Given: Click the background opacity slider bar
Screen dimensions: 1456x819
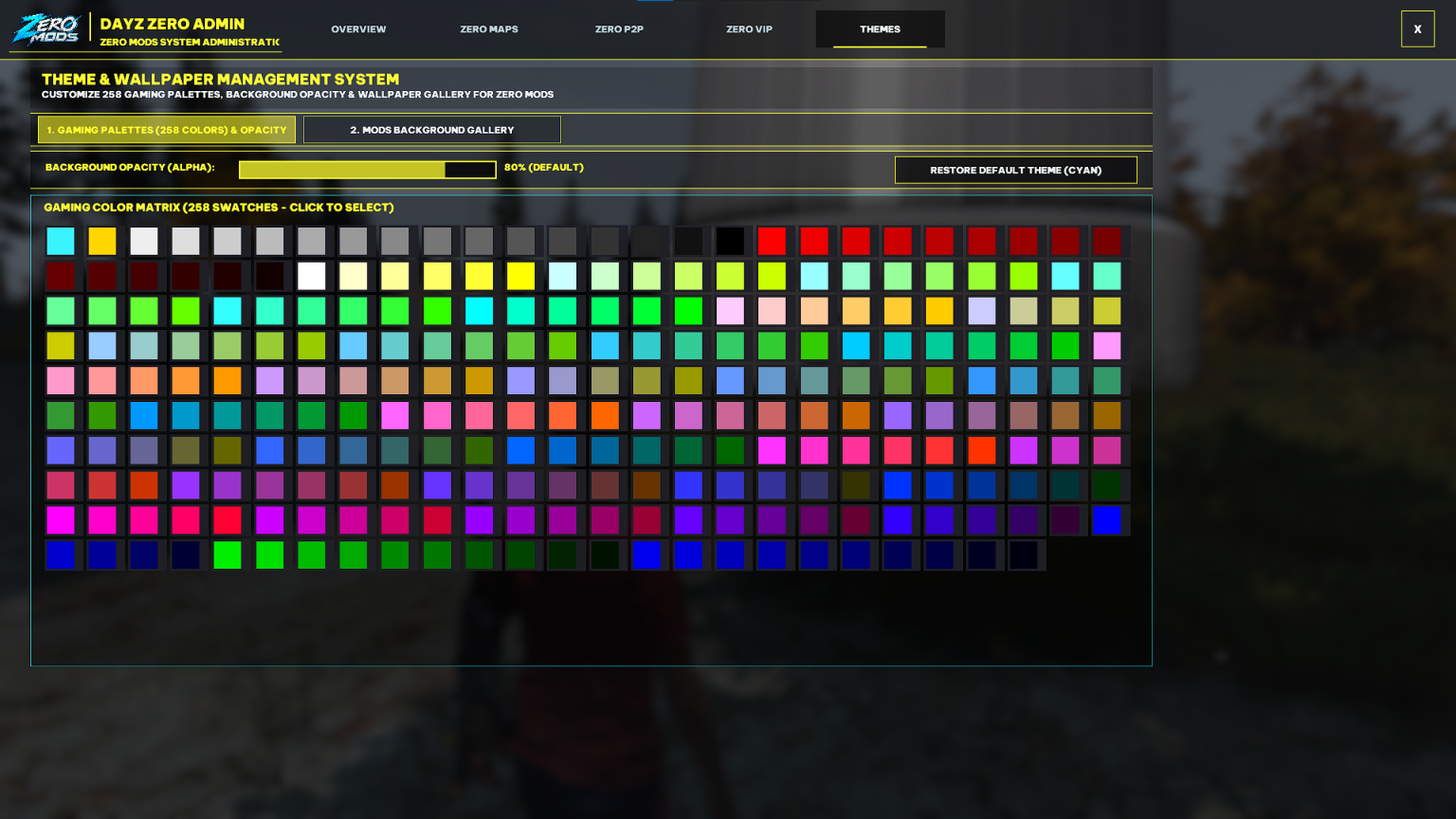Looking at the screenshot, I should [368, 170].
